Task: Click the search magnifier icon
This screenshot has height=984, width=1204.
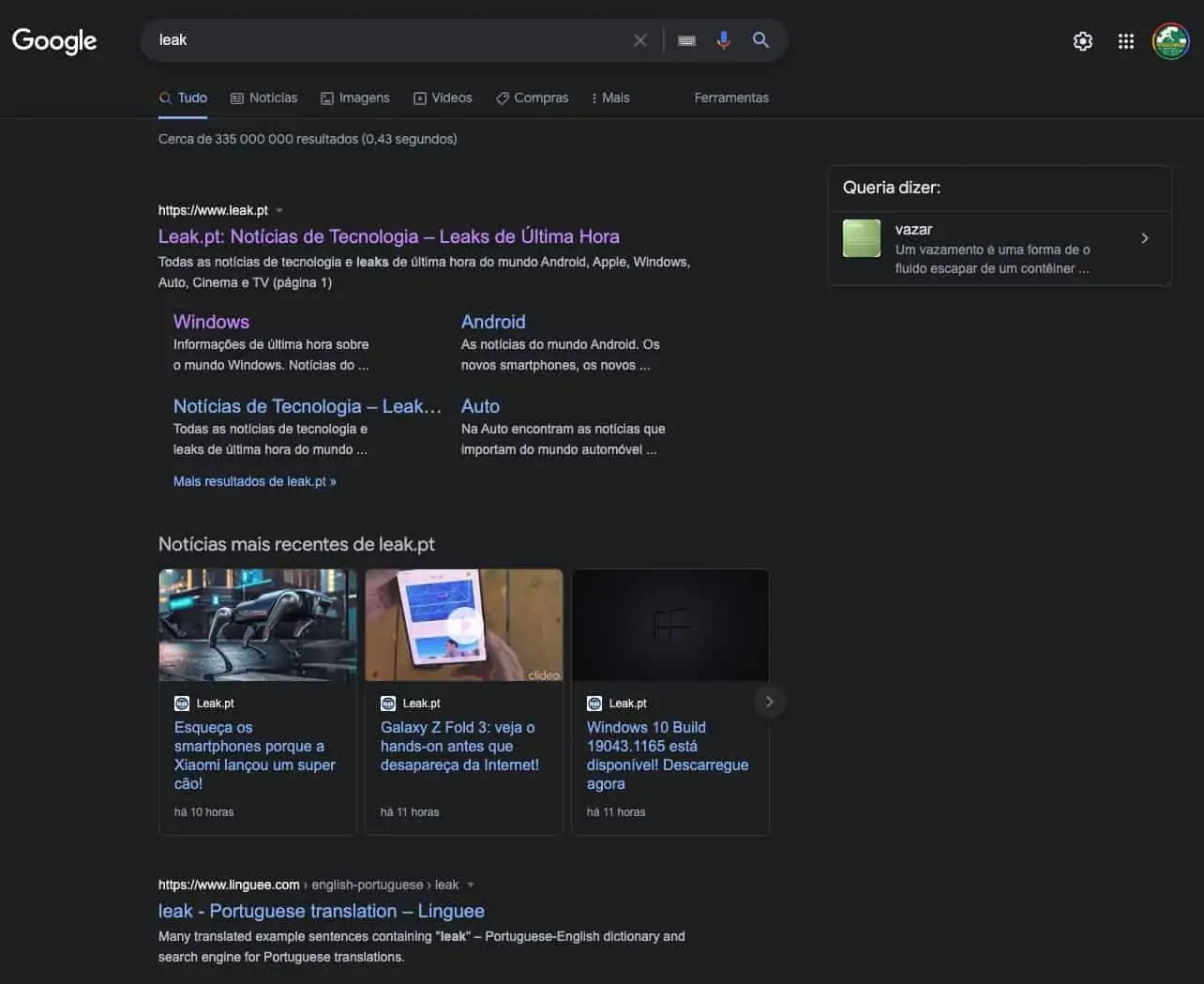Action: tap(760, 40)
